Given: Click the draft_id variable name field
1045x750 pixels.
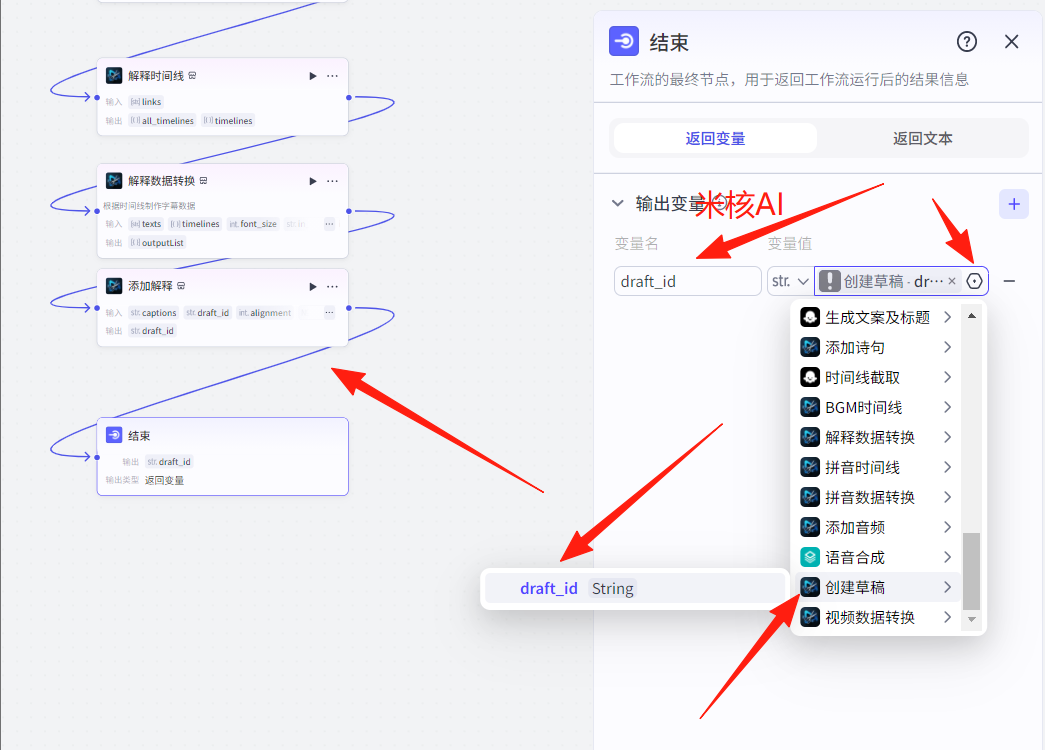Looking at the screenshot, I should pyautogui.click(x=687, y=281).
